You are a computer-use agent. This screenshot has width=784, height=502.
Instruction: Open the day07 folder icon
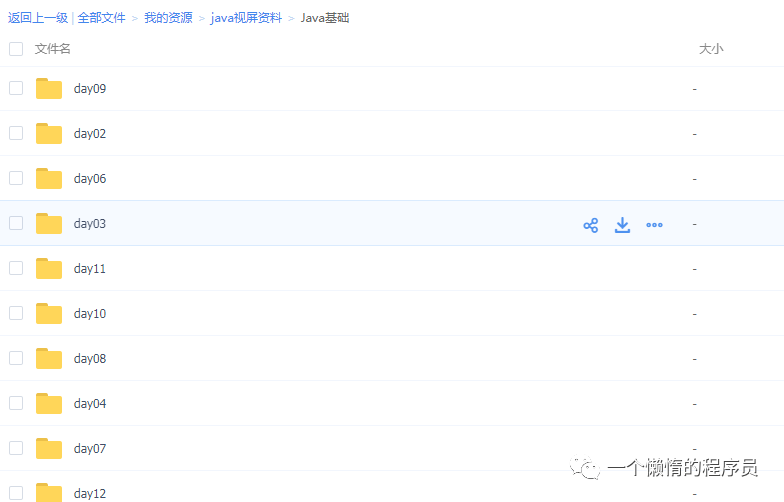48,448
